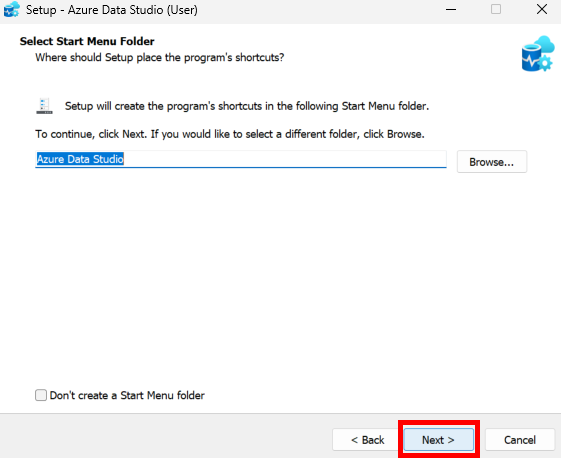Screen dimensions: 561x458
Task: Open folder browser with Browse... button
Action: (x=492, y=162)
